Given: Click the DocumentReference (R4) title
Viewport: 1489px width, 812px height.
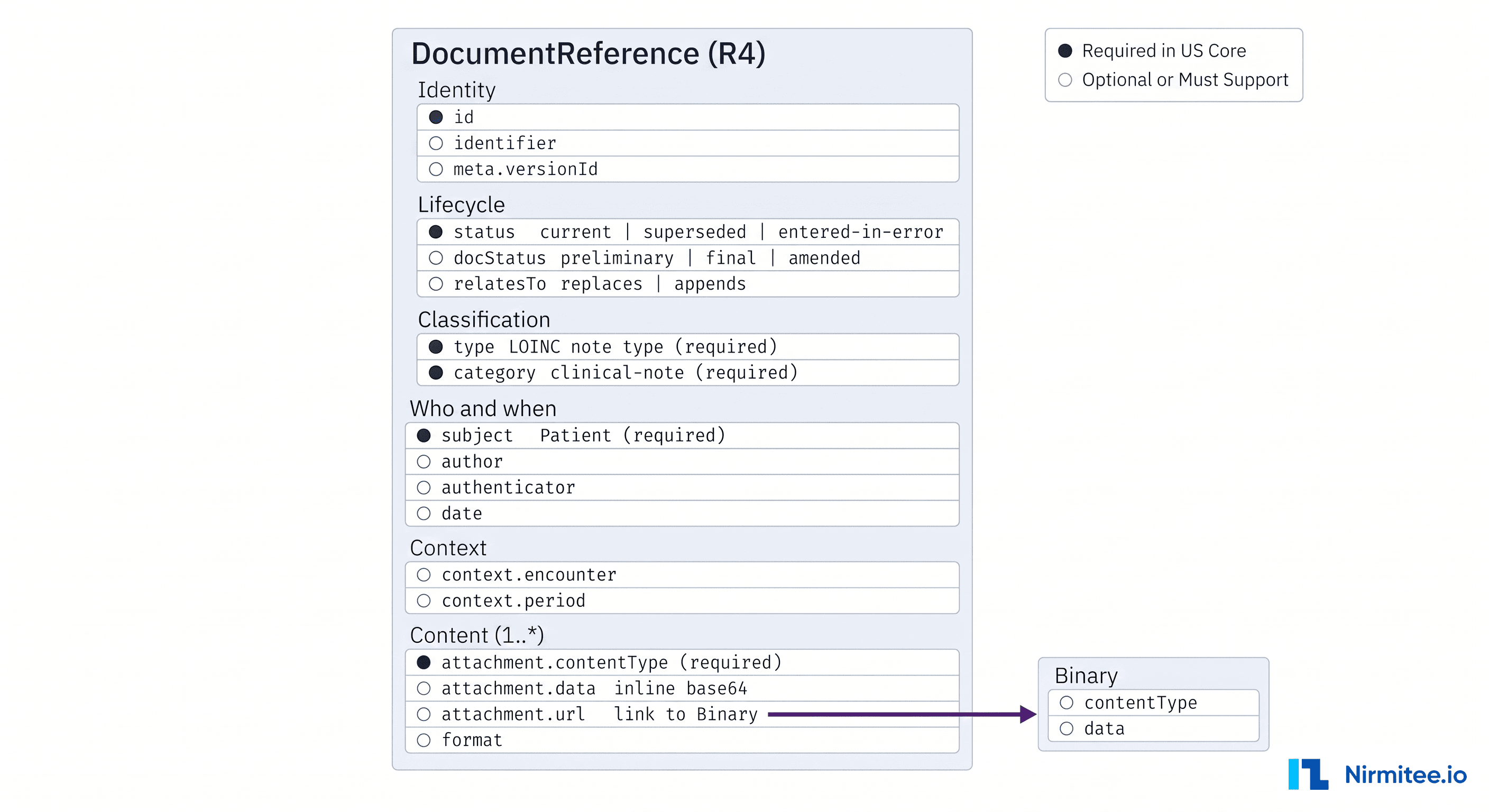Looking at the screenshot, I should [x=589, y=54].
